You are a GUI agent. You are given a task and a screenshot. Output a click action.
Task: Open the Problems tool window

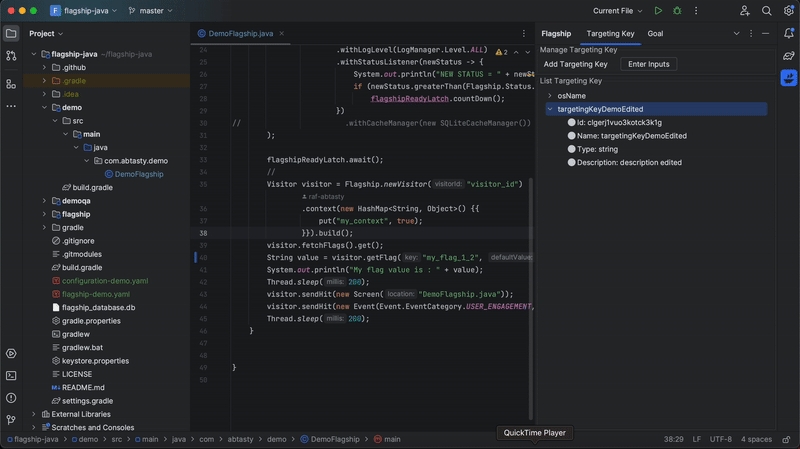11,398
